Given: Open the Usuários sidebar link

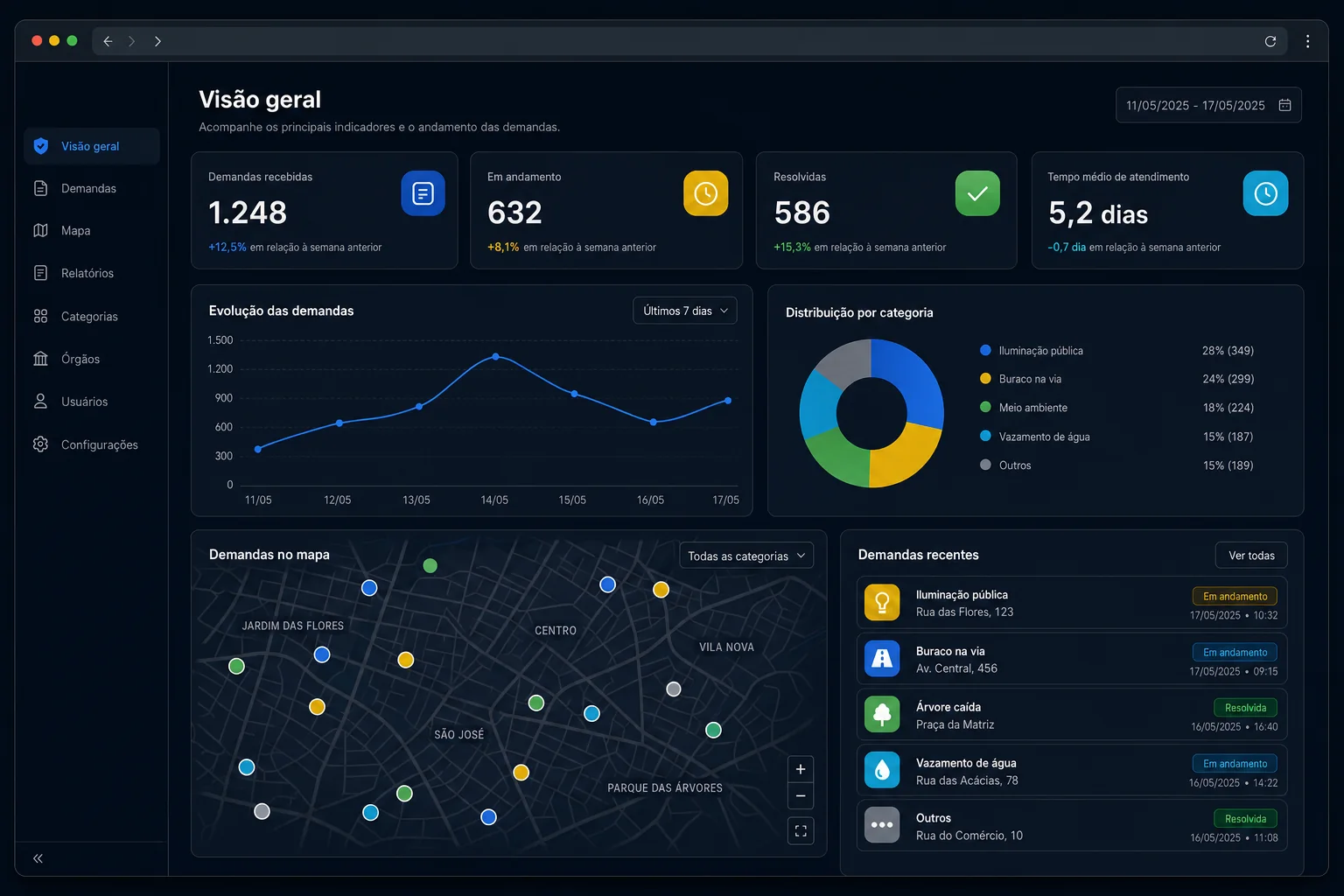Looking at the screenshot, I should click(92, 402).
